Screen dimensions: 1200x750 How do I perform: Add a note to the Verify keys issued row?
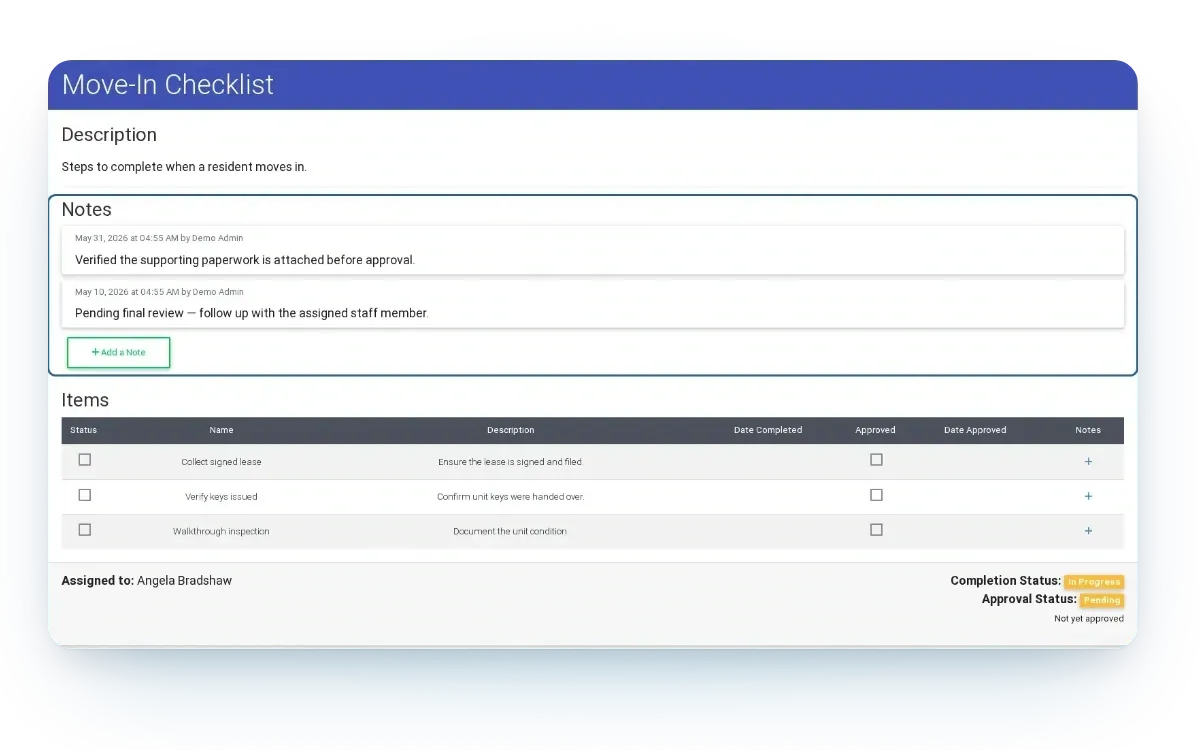pyautogui.click(x=1088, y=496)
